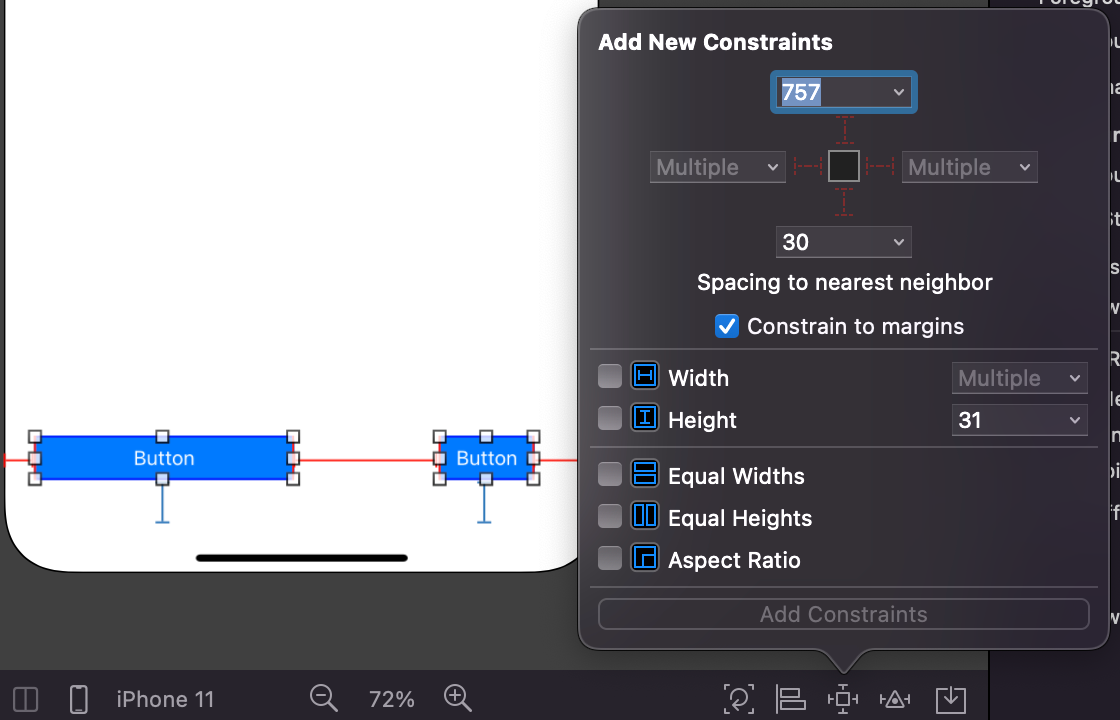Viewport: 1120px width, 720px height.
Task: Select the Update Frames tool
Action: (738, 699)
